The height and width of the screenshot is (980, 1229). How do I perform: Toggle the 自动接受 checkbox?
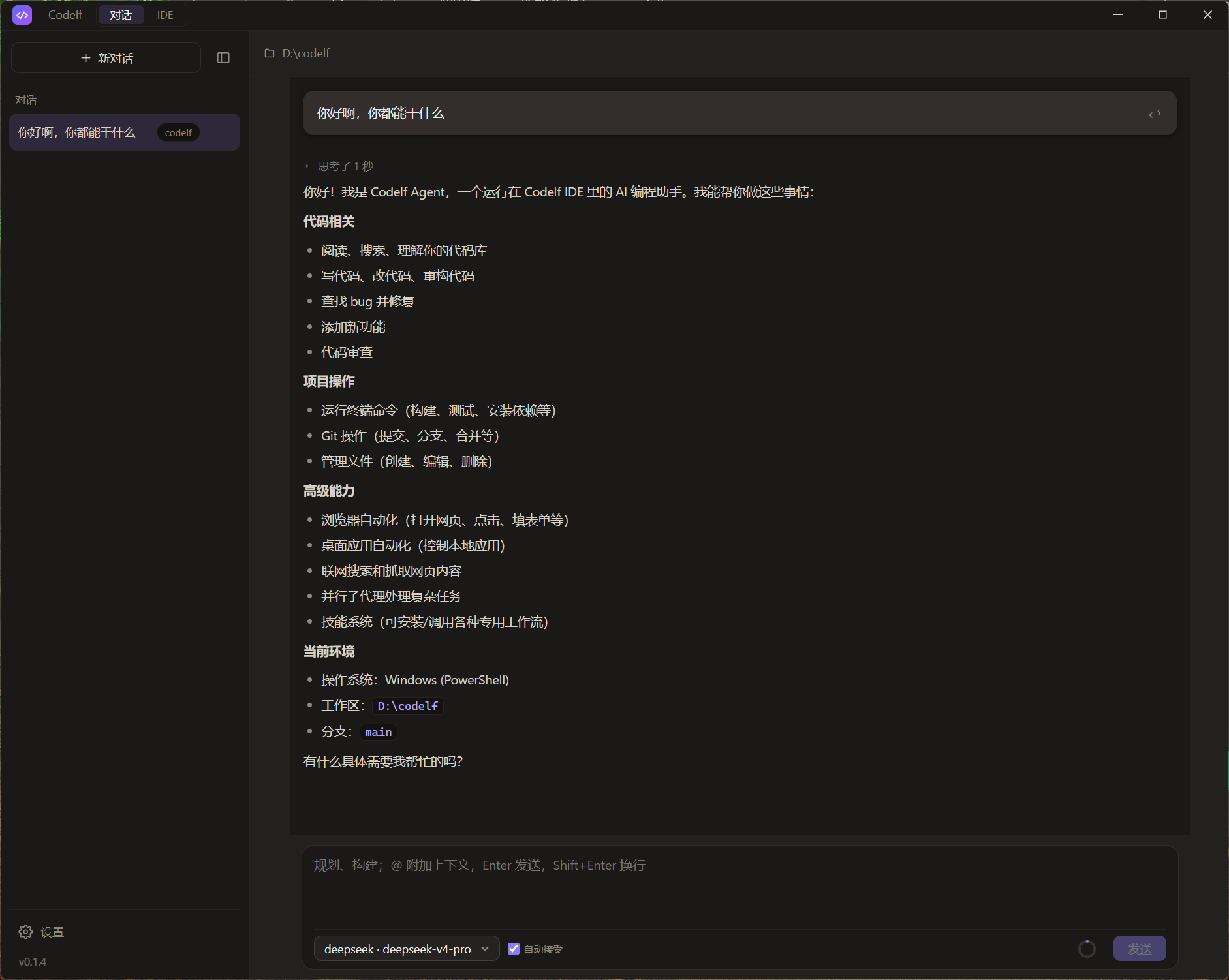[x=514, y=949]
